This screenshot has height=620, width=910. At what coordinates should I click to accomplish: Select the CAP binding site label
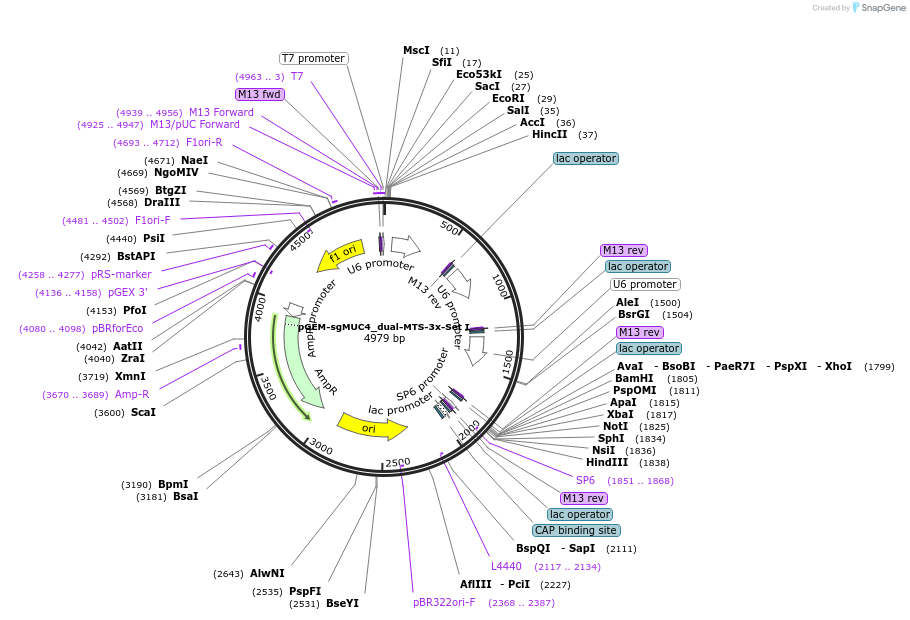click(x=576, y=530)
